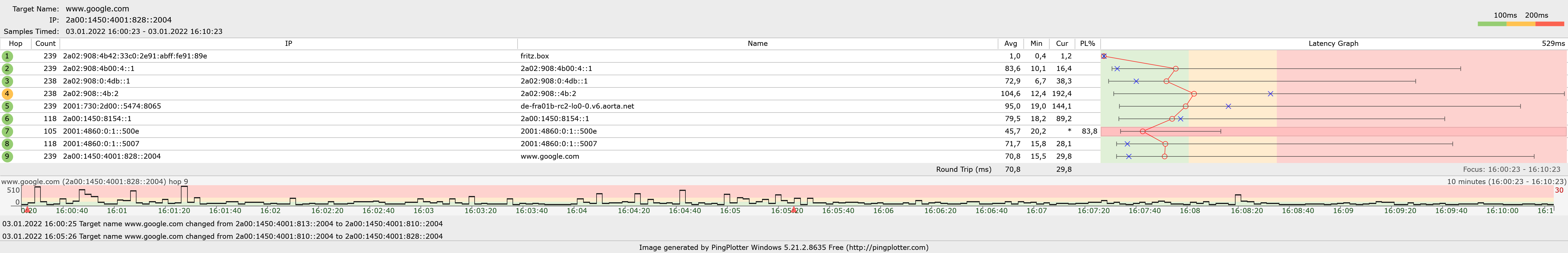This screenshot has height=253, width=1568.
Task: Click the green hop 9 circle
Action: point(7,156)
